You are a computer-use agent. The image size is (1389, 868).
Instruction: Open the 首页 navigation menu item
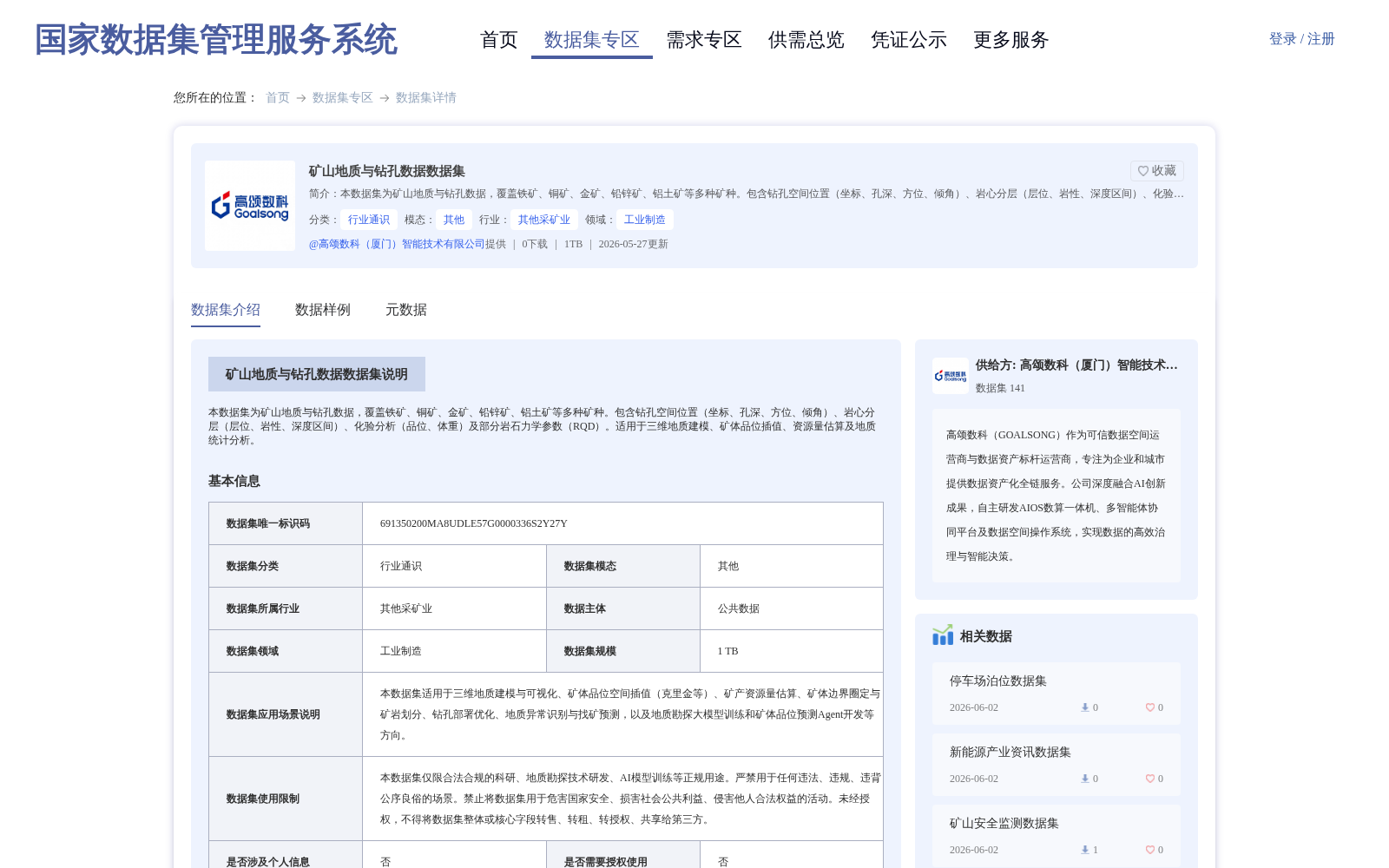tap(499, 40)
